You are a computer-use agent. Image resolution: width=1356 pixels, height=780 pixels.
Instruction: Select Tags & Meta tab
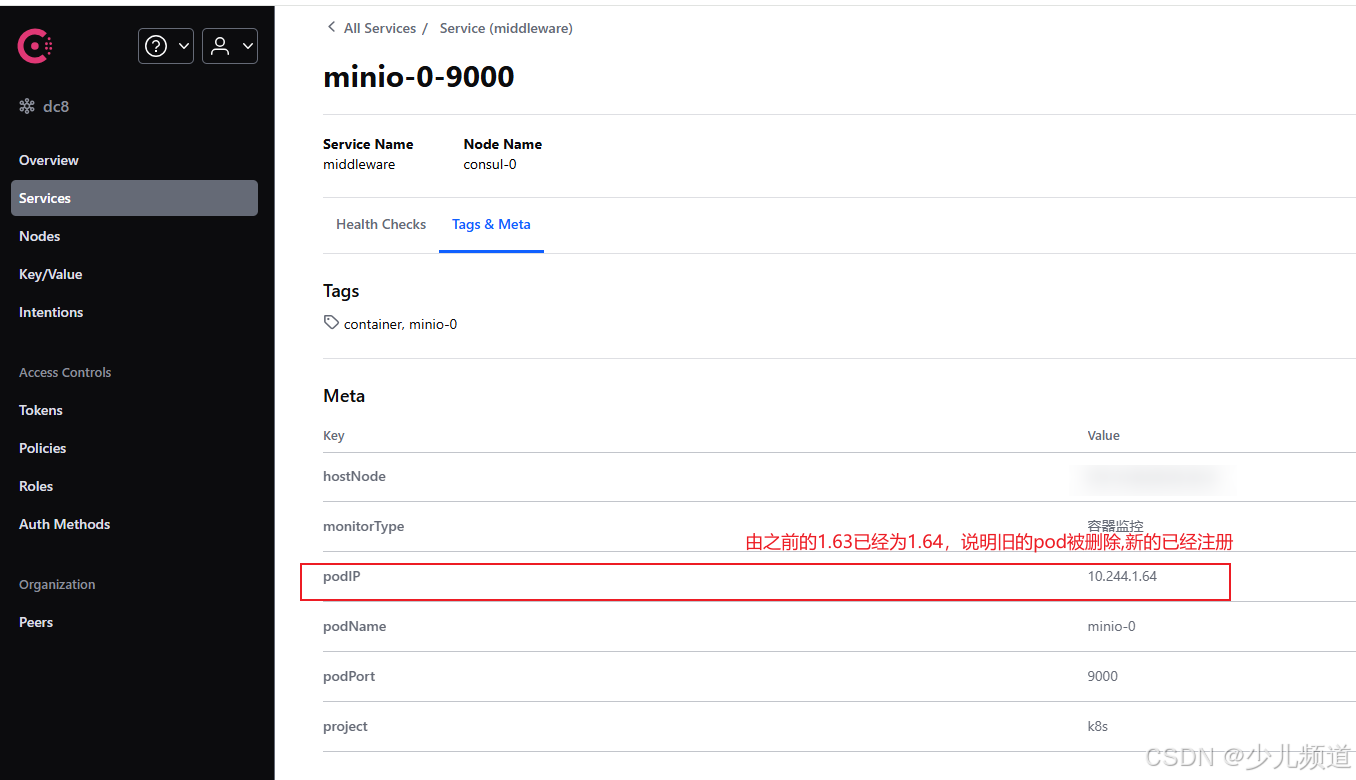[x=491, y=224]
